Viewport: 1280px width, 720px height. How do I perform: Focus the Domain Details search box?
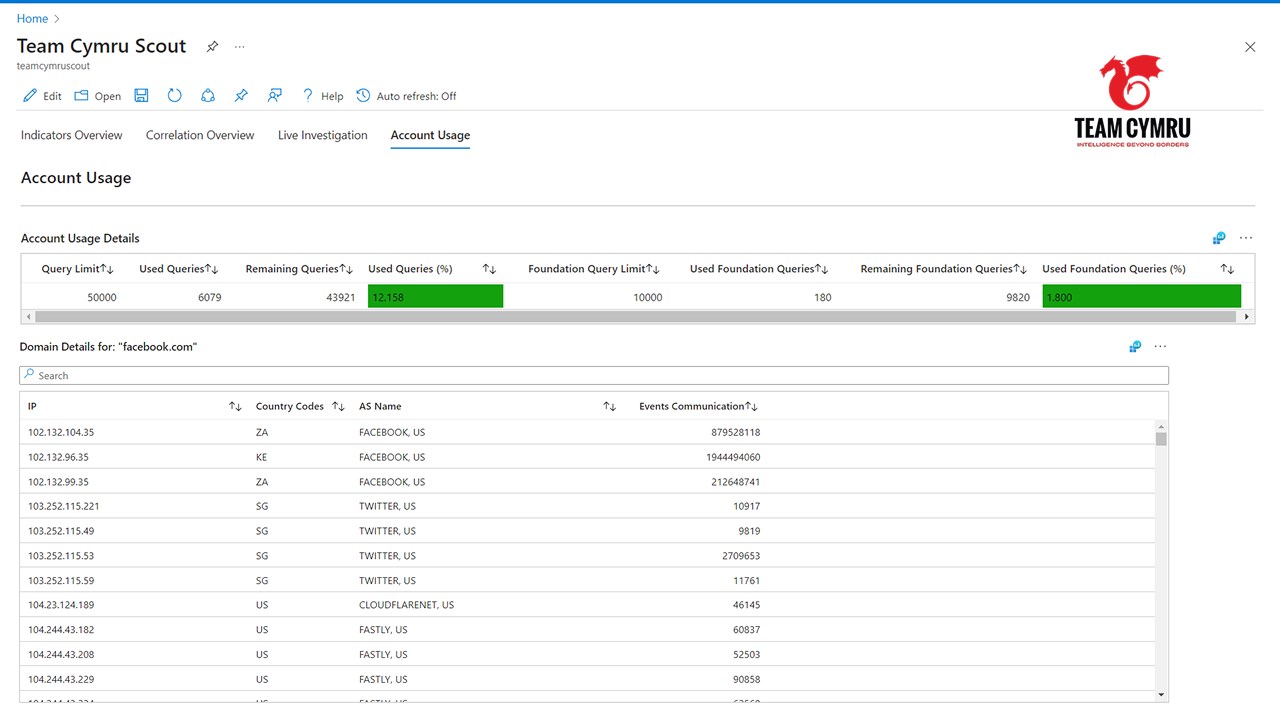[594, 375]
